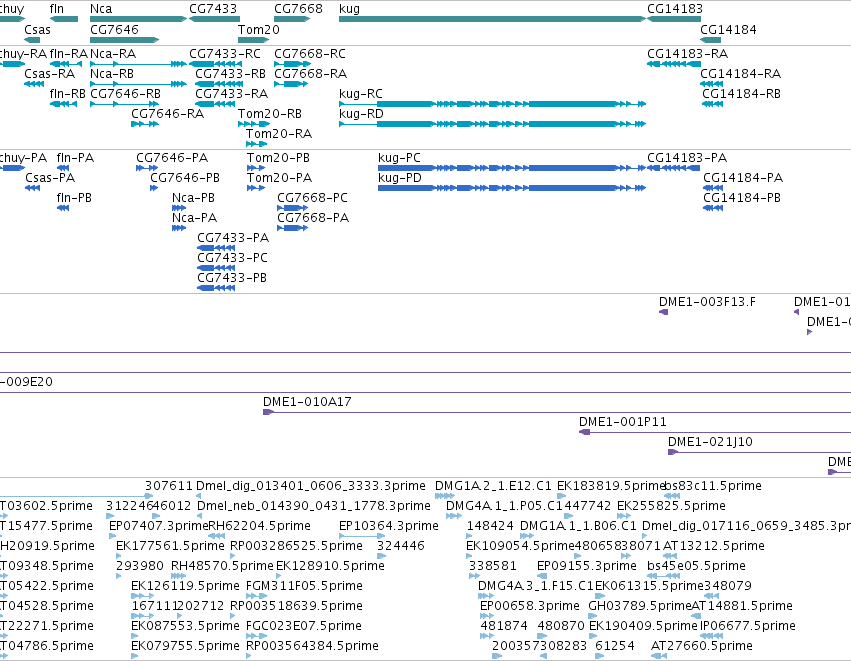Click the Tom20-RA transcript

(x=256, y=144)
